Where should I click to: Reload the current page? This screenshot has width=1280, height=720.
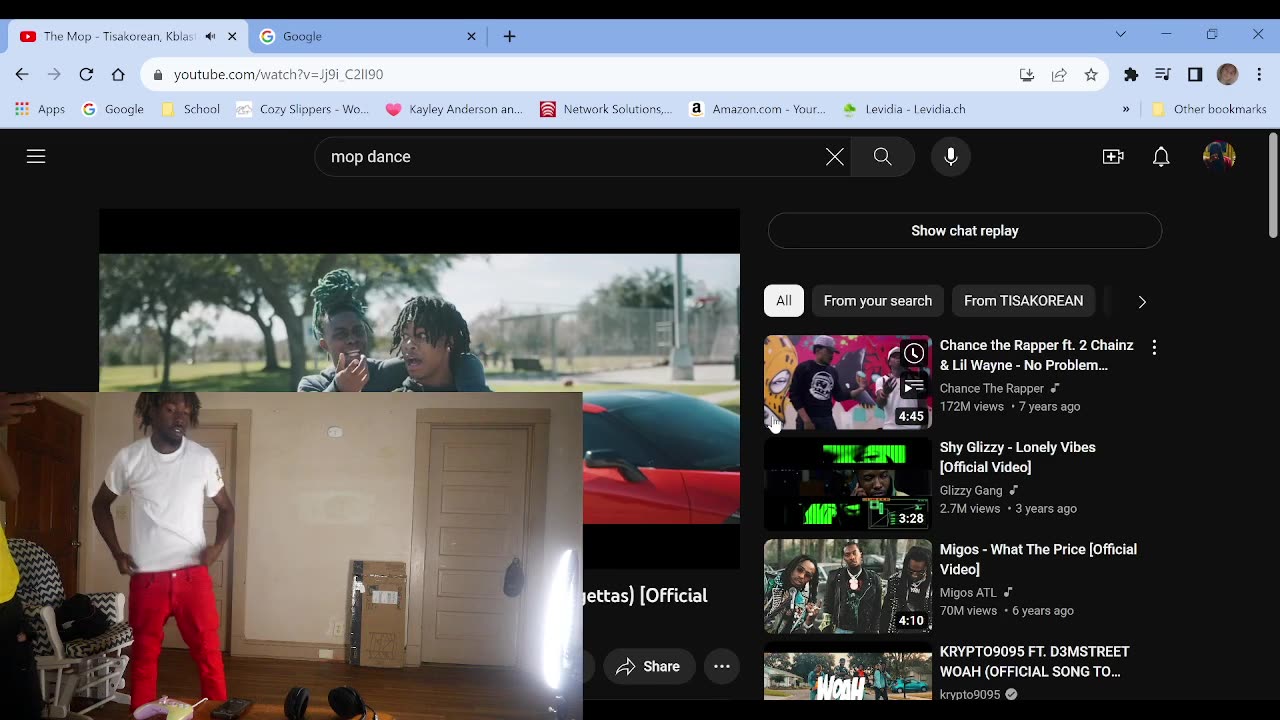86,74
